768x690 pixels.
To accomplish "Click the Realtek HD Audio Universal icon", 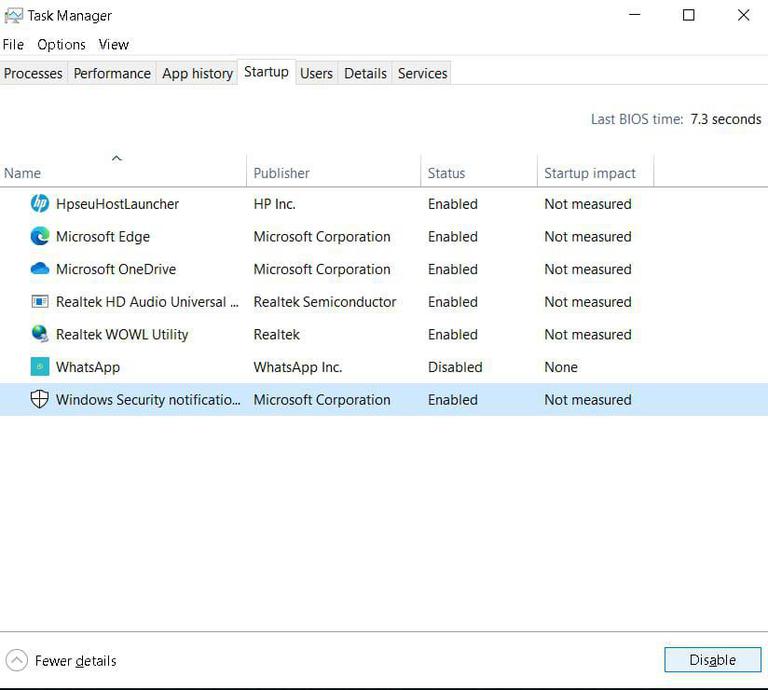I will tap(40, 301).
